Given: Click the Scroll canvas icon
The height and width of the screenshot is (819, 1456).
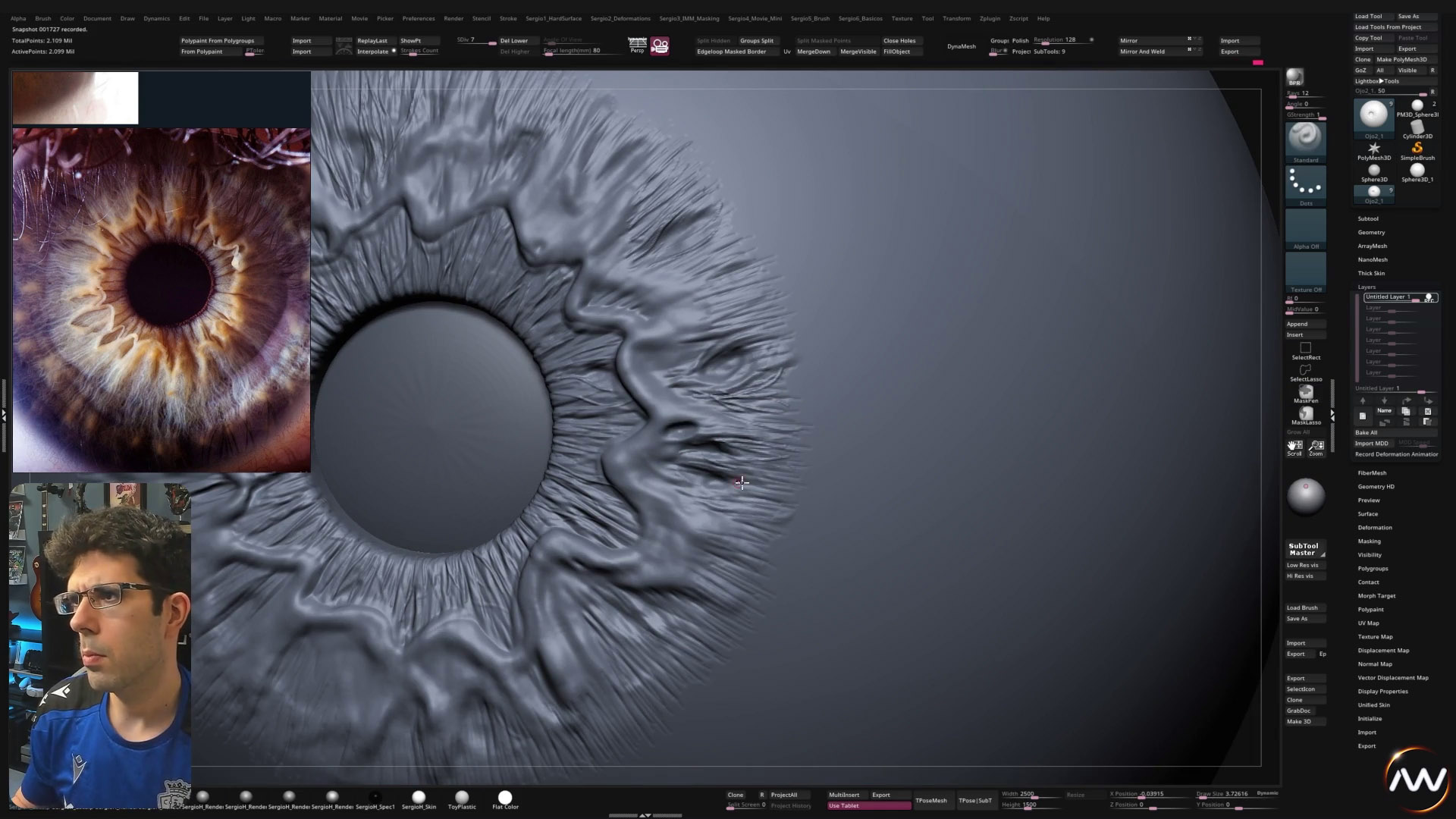Looking at the screenshot, I should point(1294,447).
